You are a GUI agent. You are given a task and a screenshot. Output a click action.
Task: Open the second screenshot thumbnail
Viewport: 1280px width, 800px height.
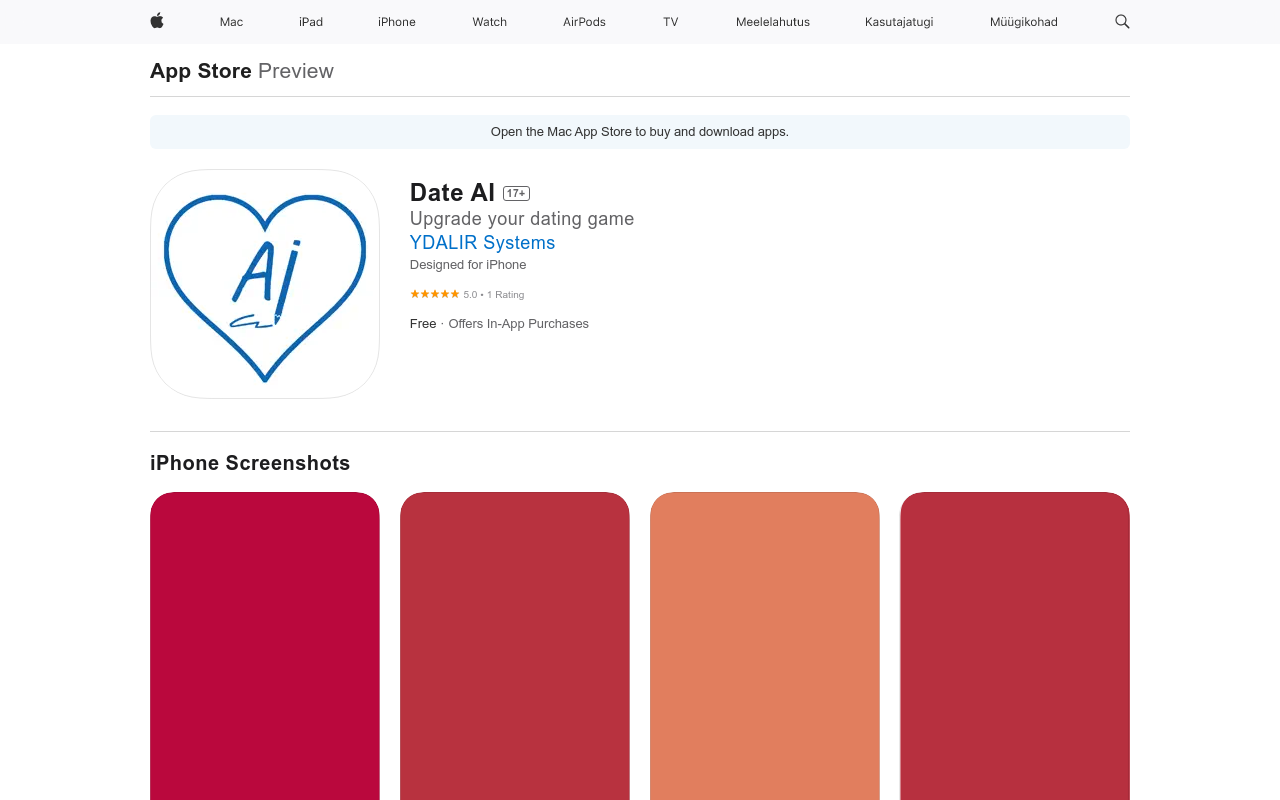click(x=515, y=646)
